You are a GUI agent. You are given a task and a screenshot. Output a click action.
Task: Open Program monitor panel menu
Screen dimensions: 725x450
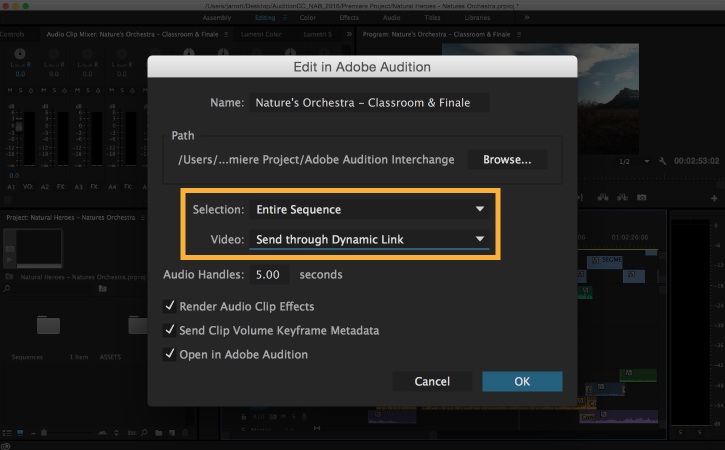click(519, 34)
